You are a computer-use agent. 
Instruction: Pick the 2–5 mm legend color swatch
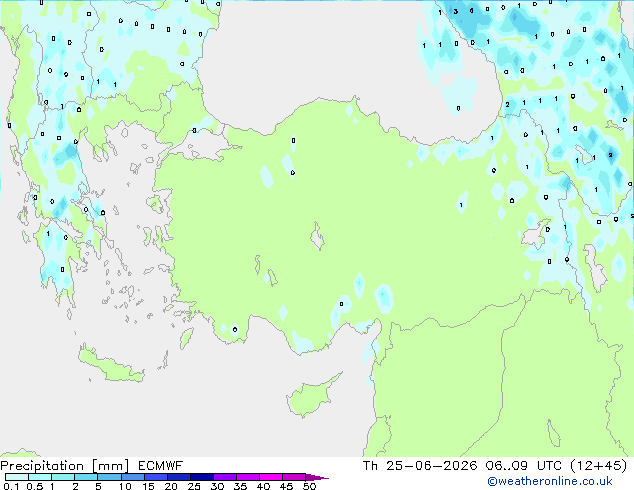86,477
